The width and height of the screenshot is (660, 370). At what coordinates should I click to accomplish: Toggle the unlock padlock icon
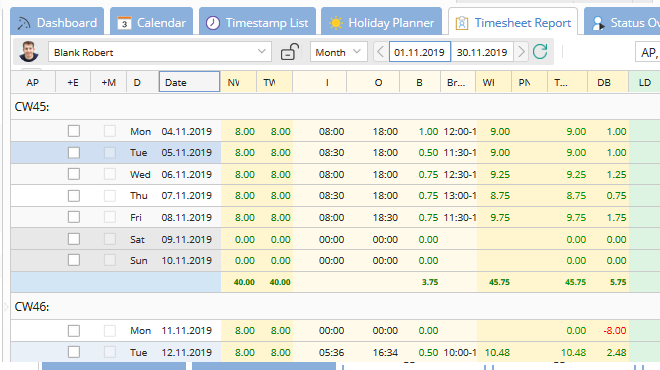coord(290,52)
